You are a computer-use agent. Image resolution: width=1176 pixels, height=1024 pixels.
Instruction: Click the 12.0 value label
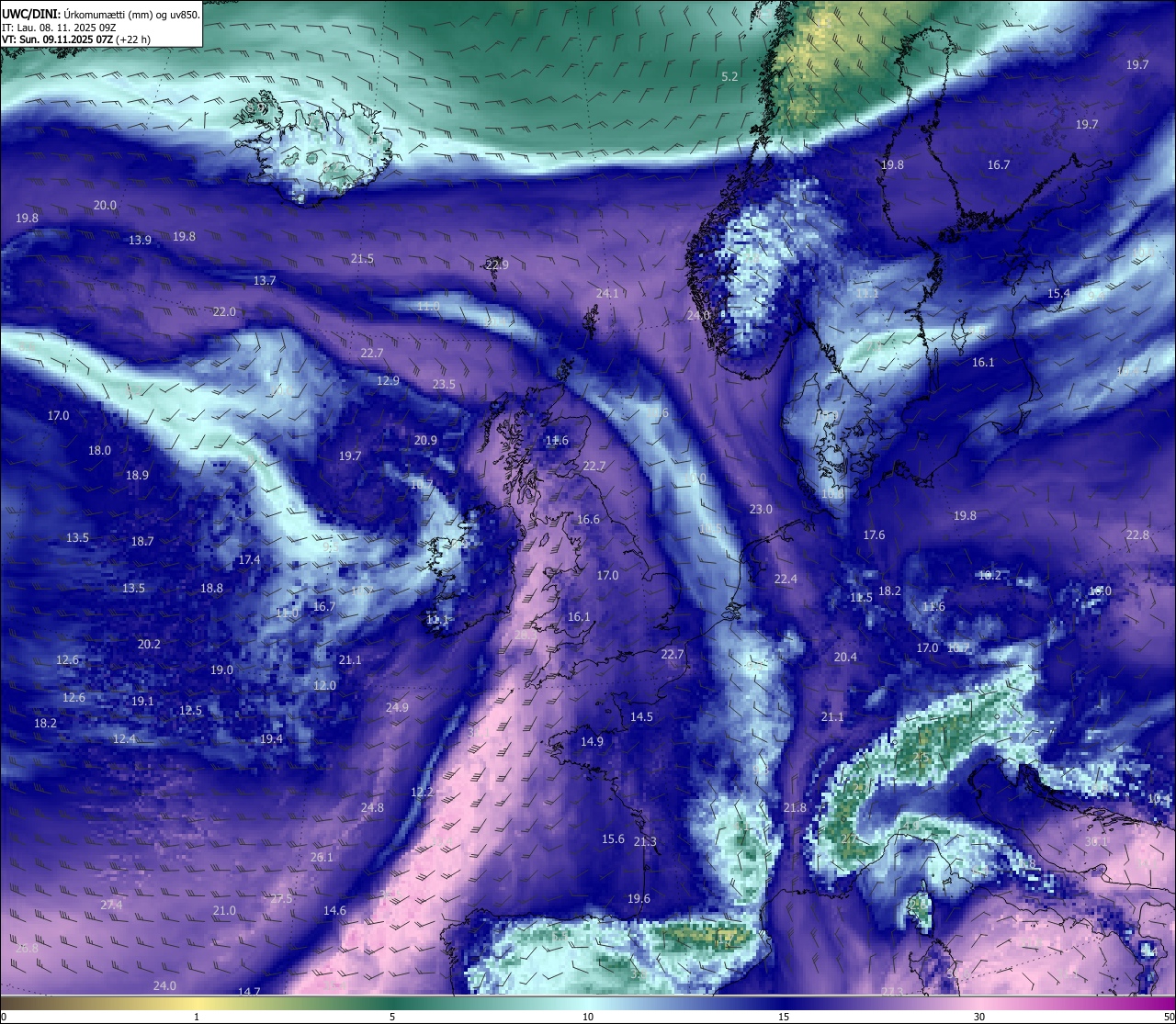point(324,686)
